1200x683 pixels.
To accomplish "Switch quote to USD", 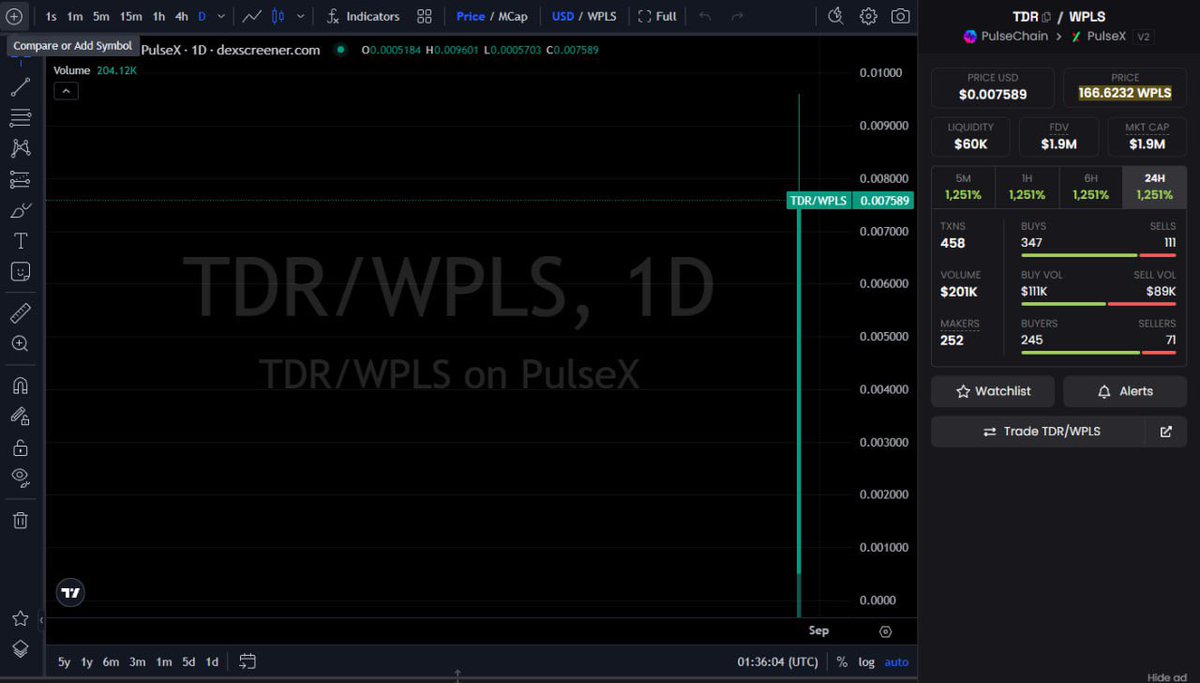I will tap(563, 16).
